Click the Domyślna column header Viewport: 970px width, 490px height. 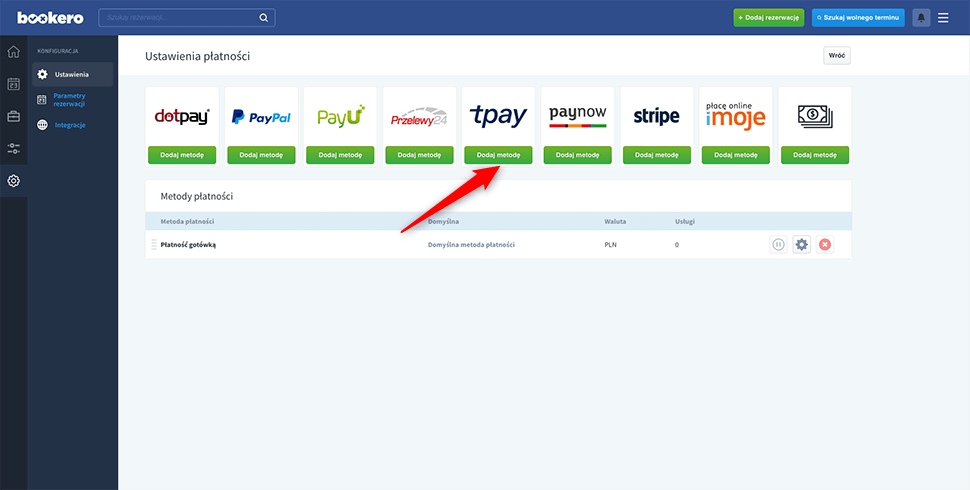[x=444, y=221]
